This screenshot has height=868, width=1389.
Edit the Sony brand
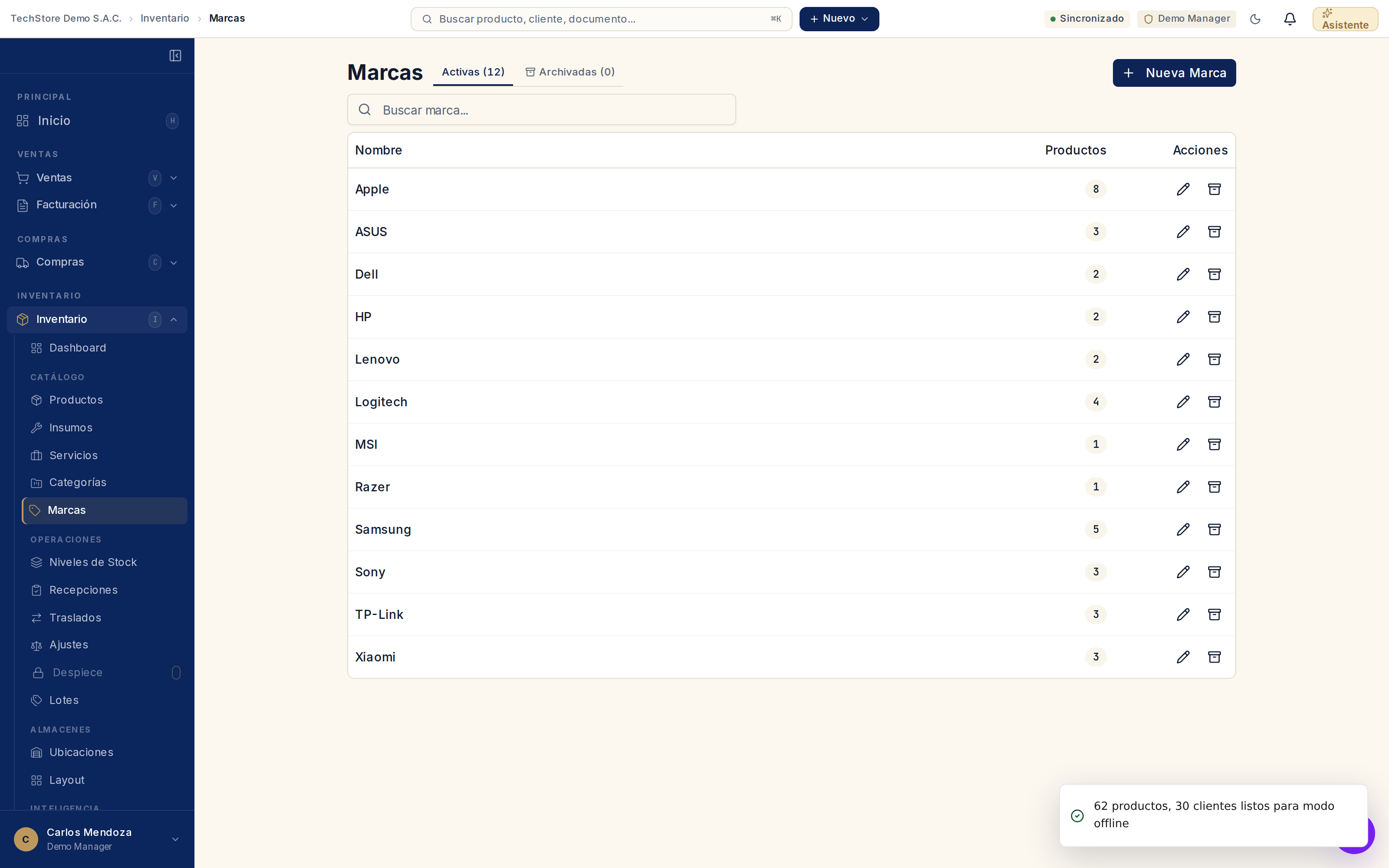pos(1183,572)
